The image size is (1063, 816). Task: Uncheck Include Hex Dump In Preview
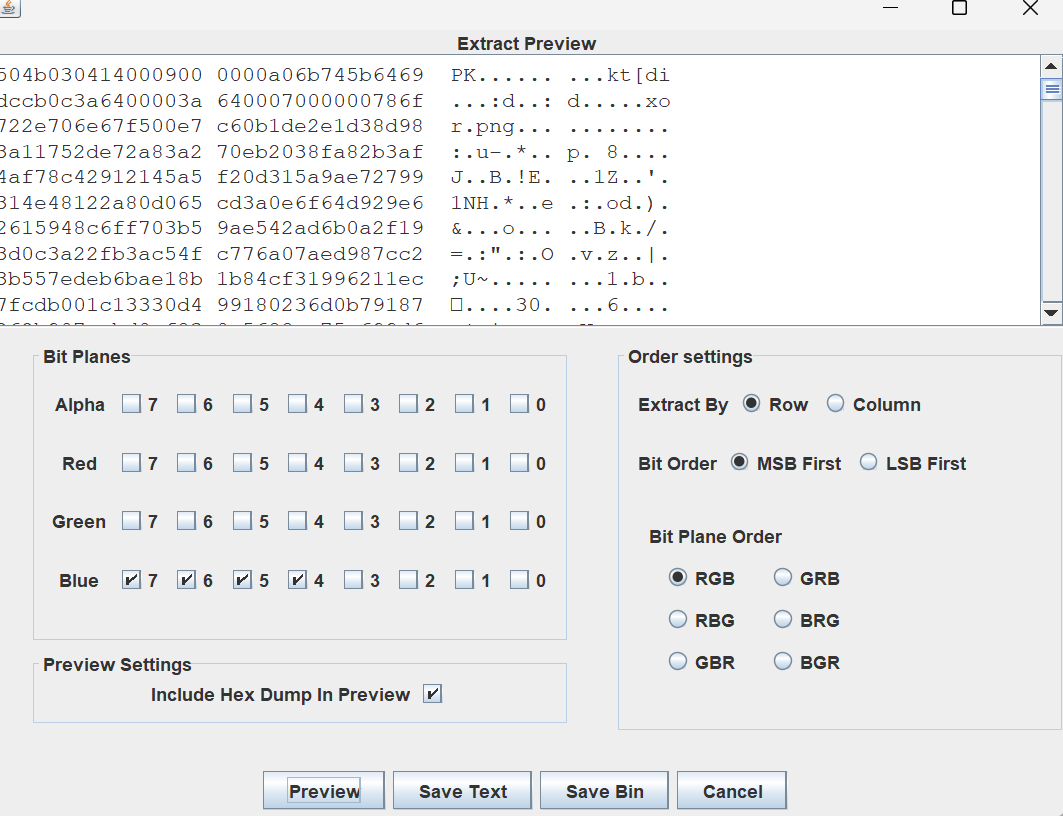tap(432, 694)
